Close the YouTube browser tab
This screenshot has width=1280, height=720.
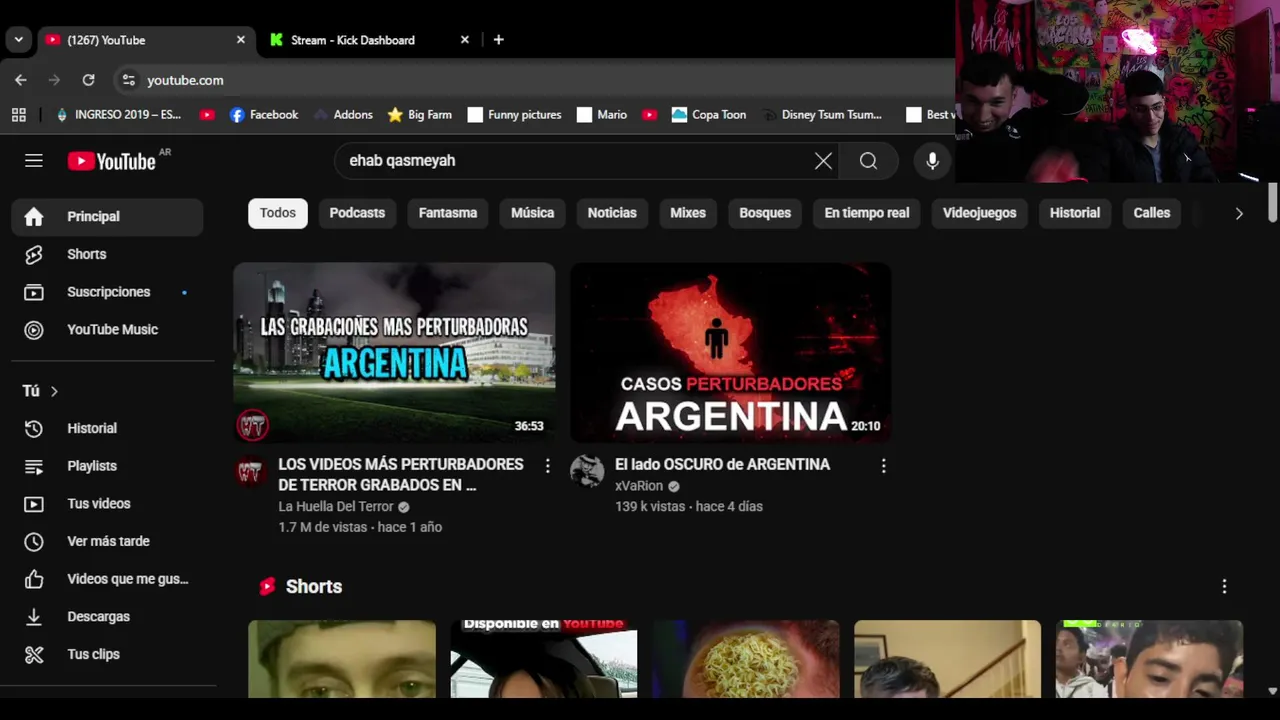click(x=240, y=40)
